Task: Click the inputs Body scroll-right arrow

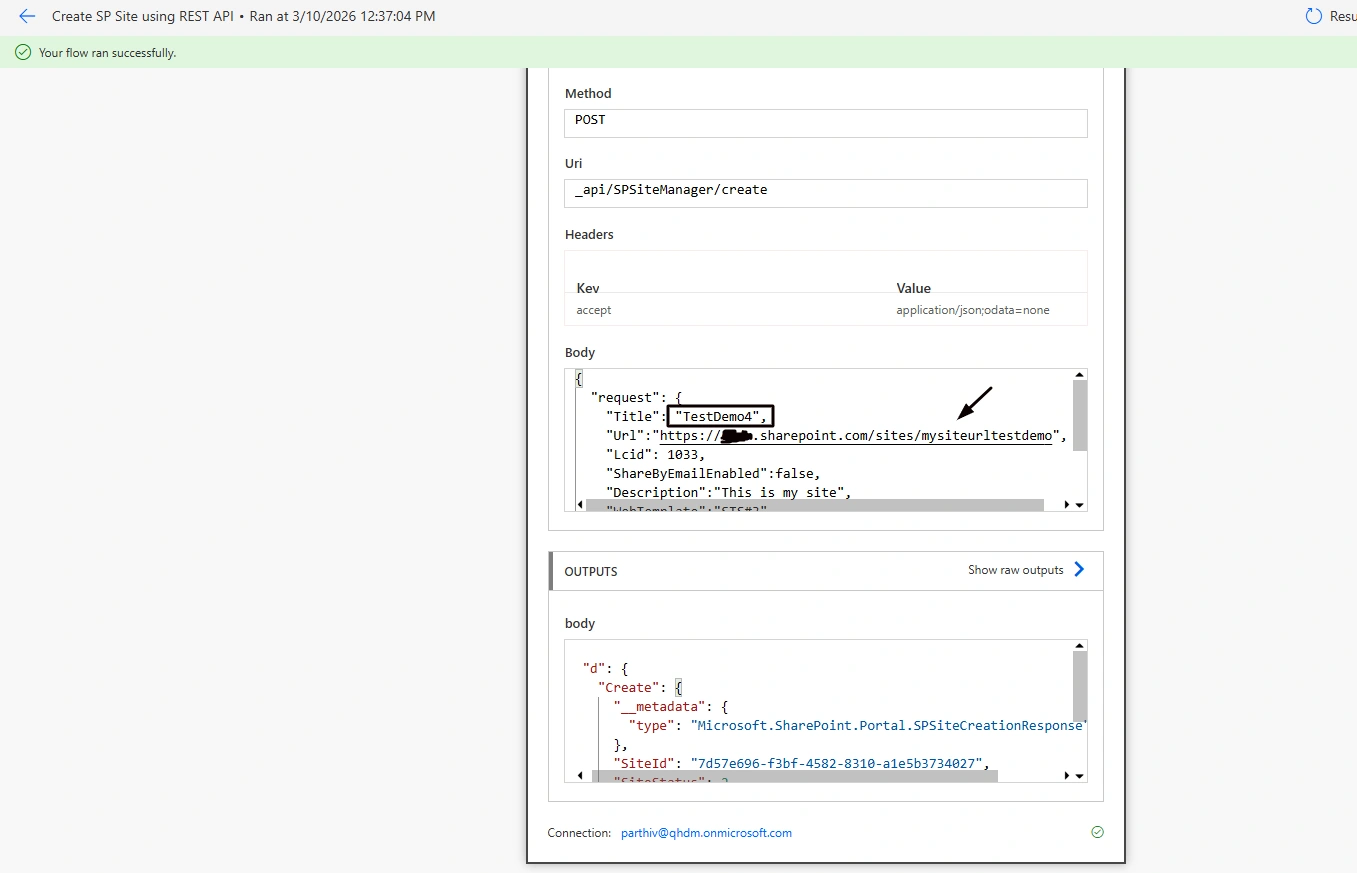Action: [1067, 505]
